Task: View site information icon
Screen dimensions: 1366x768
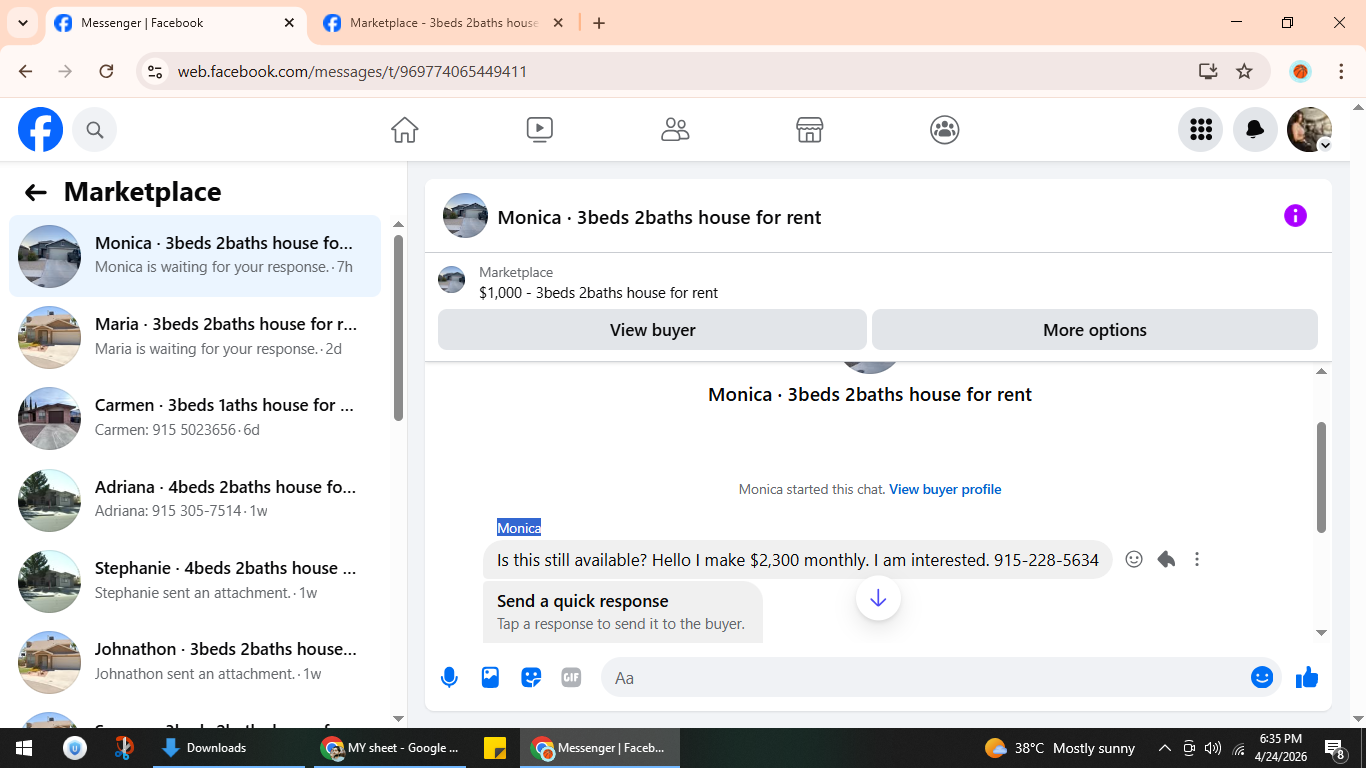Action: point(155,71)
